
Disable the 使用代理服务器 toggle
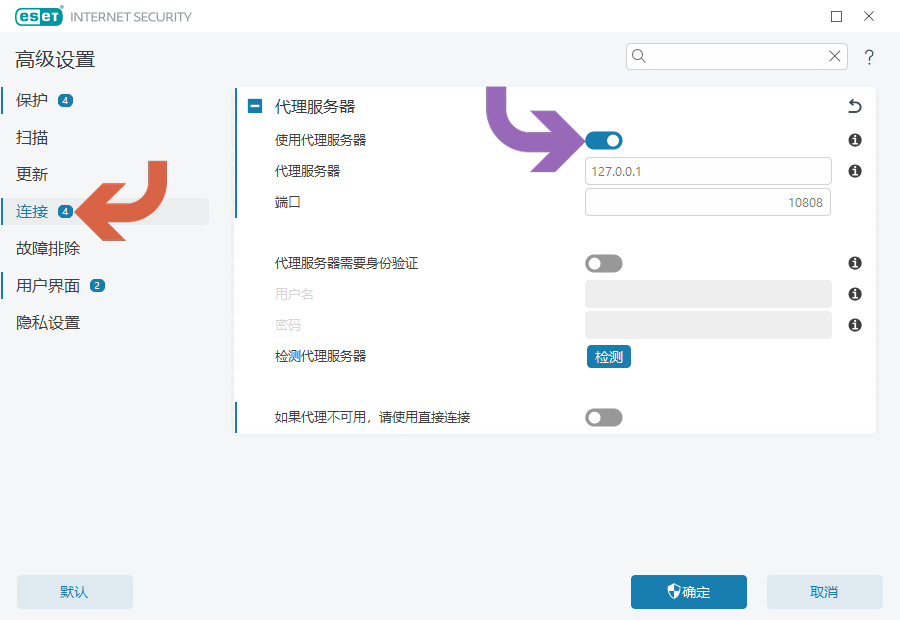tap(604, 140)
